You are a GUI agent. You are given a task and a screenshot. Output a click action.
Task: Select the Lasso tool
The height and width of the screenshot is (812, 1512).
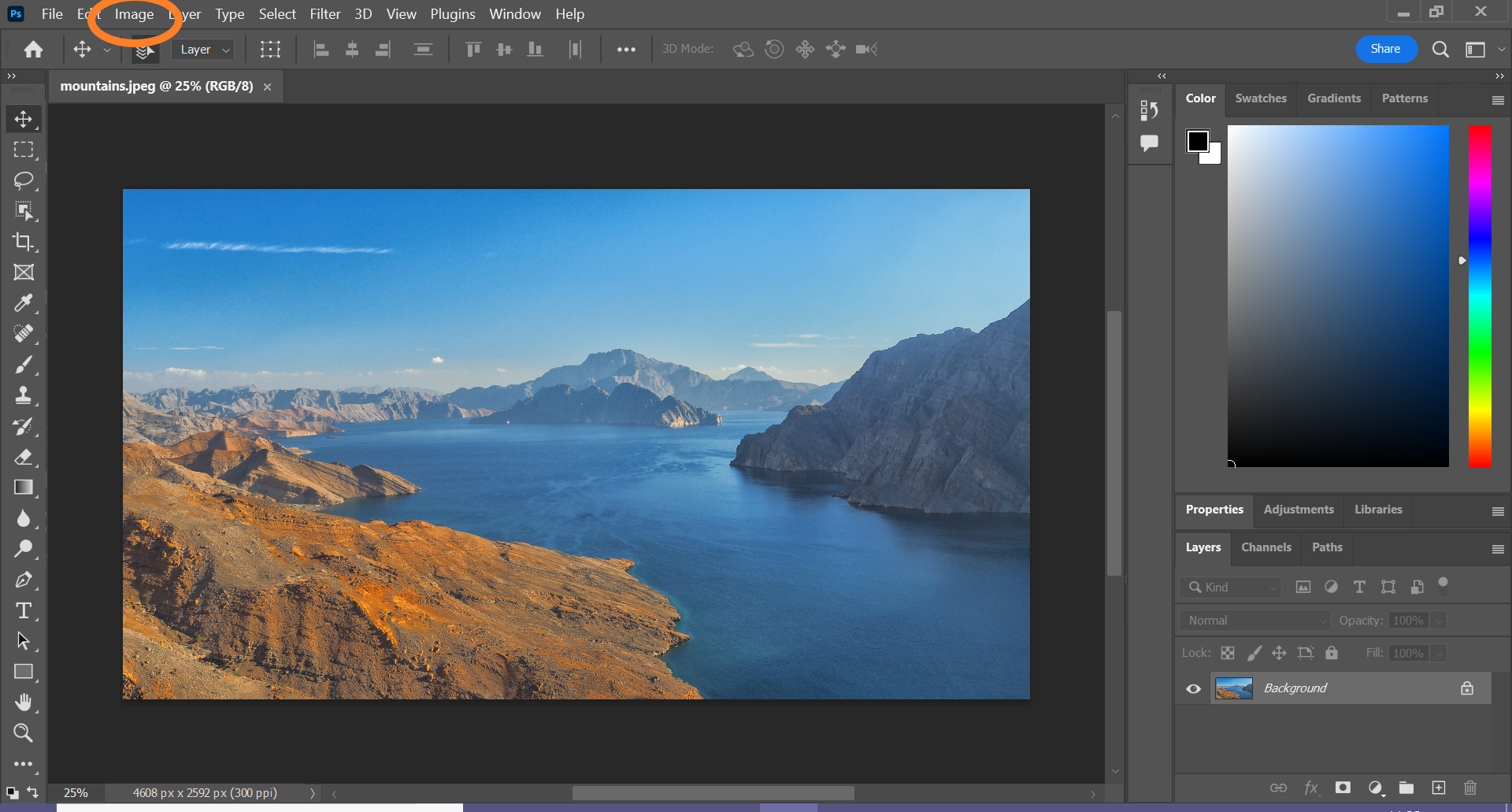(24, 180)
